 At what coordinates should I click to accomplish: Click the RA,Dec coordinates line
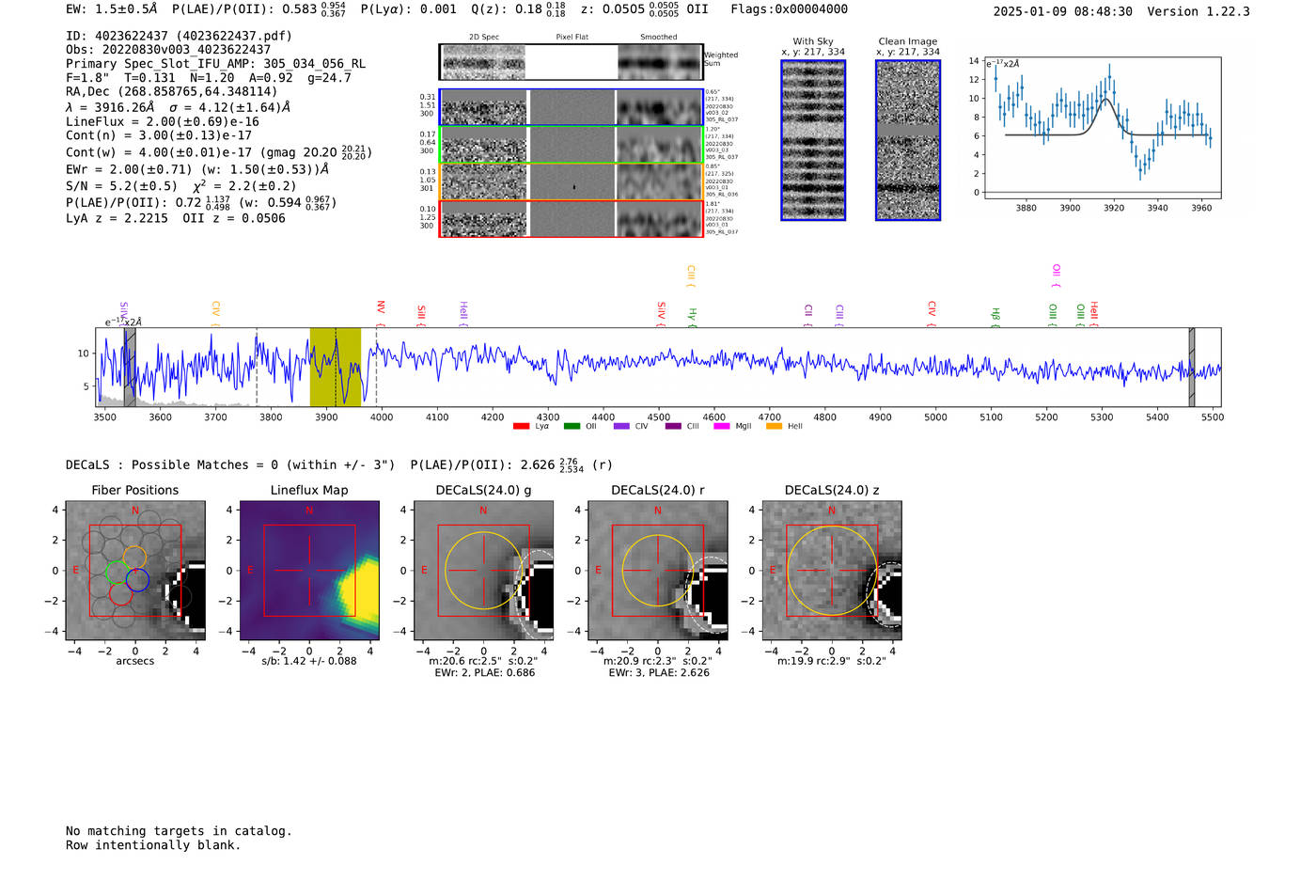[172, 91]
